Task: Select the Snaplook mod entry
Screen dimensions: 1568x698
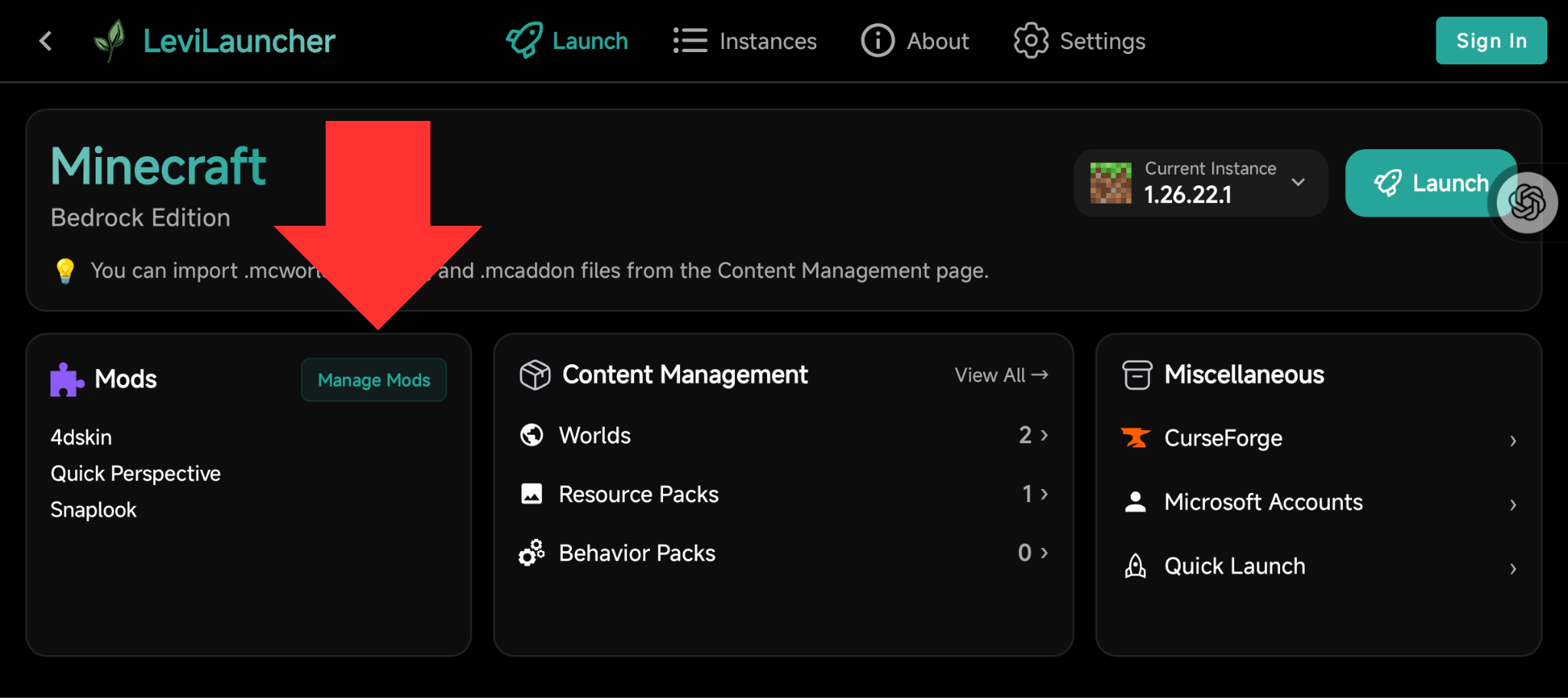Action: [93, 510]
